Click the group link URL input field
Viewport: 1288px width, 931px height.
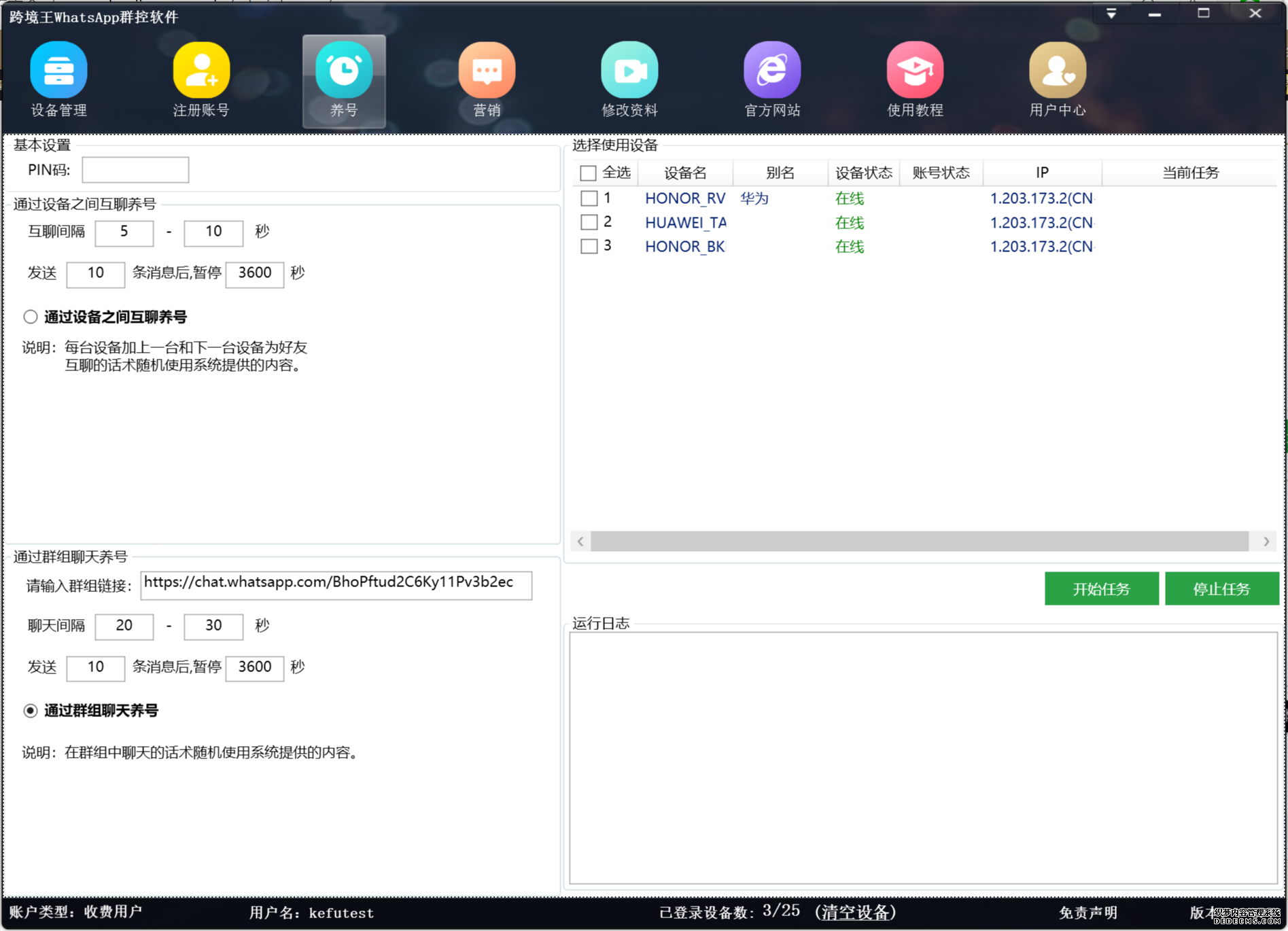click(x=336, y=585)
